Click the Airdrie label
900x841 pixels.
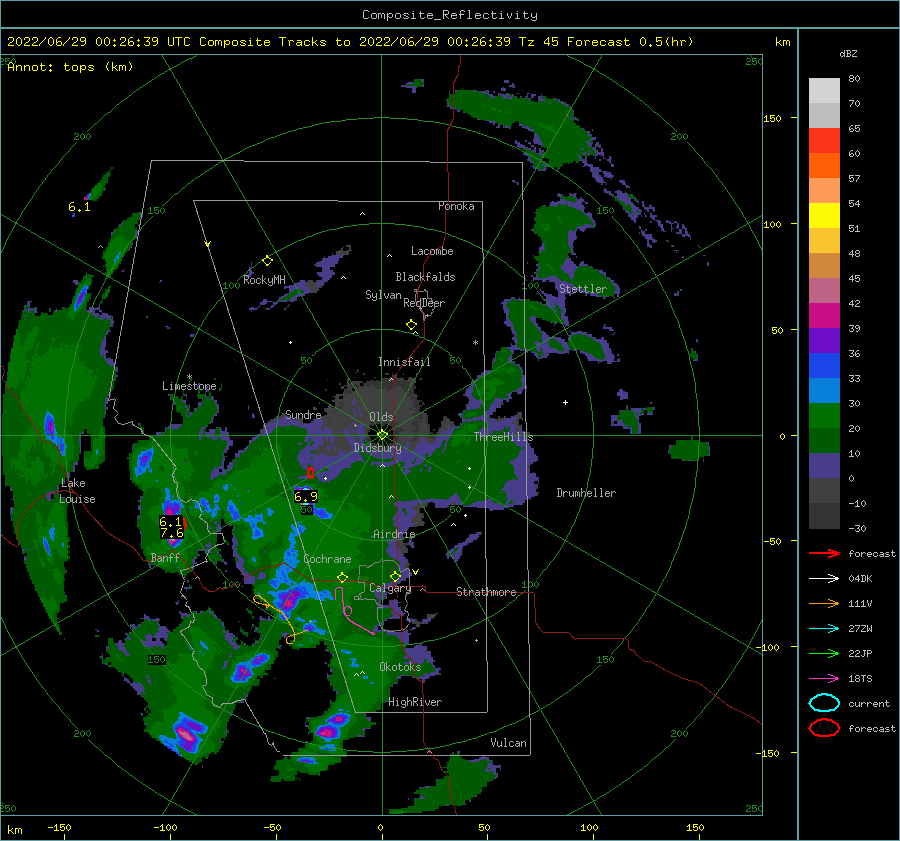[x=394, y=534]
